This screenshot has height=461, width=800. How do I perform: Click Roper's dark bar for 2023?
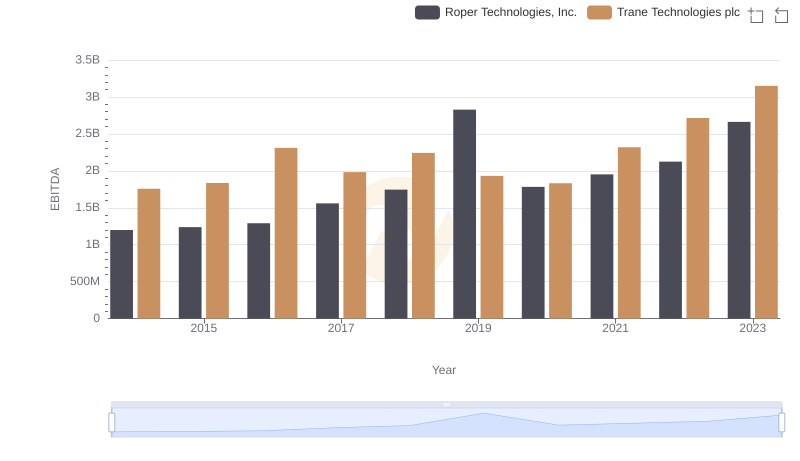pyautogui.click(x=739, y=220)
